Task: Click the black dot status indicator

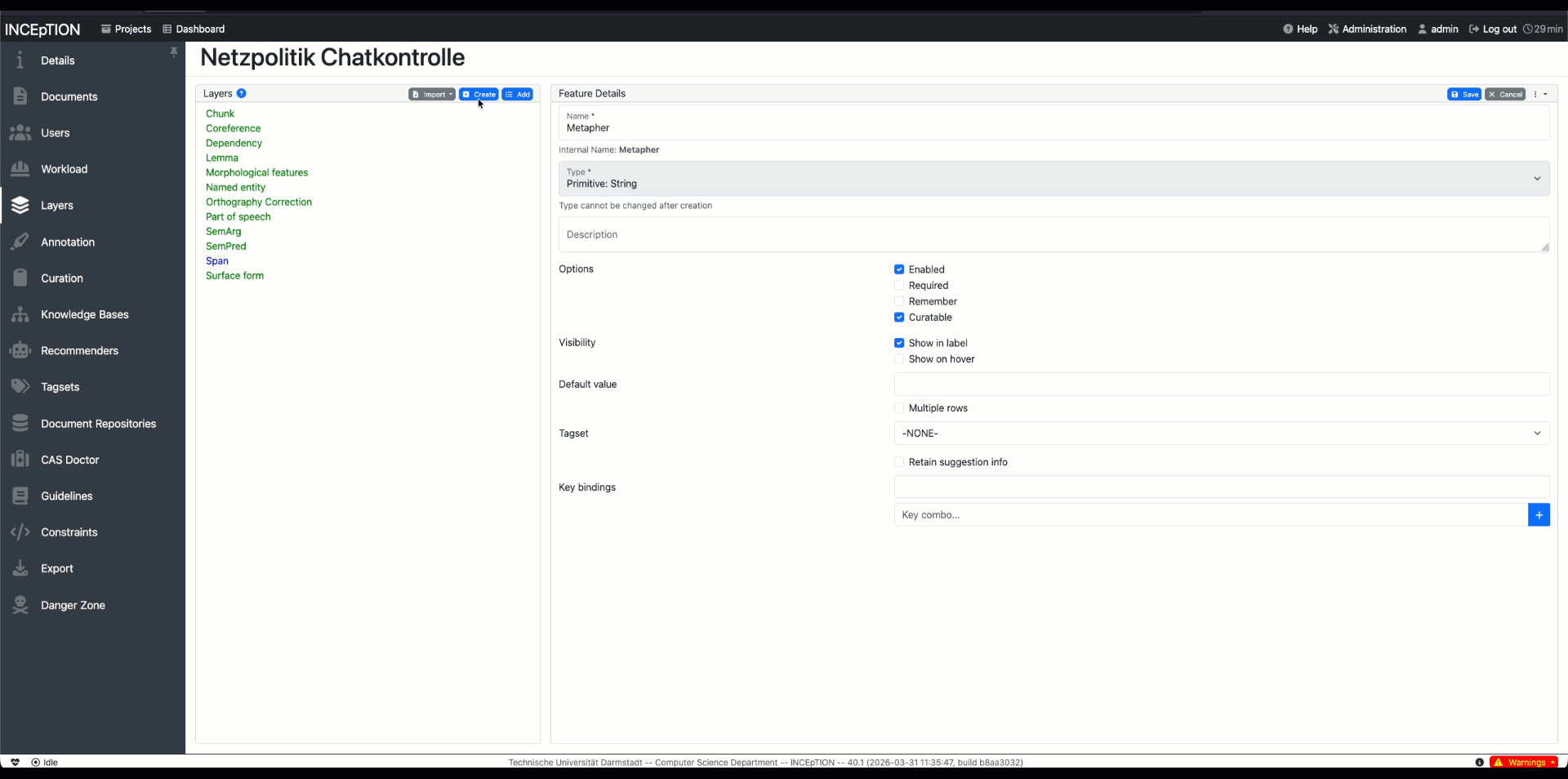Action: 1479,762
